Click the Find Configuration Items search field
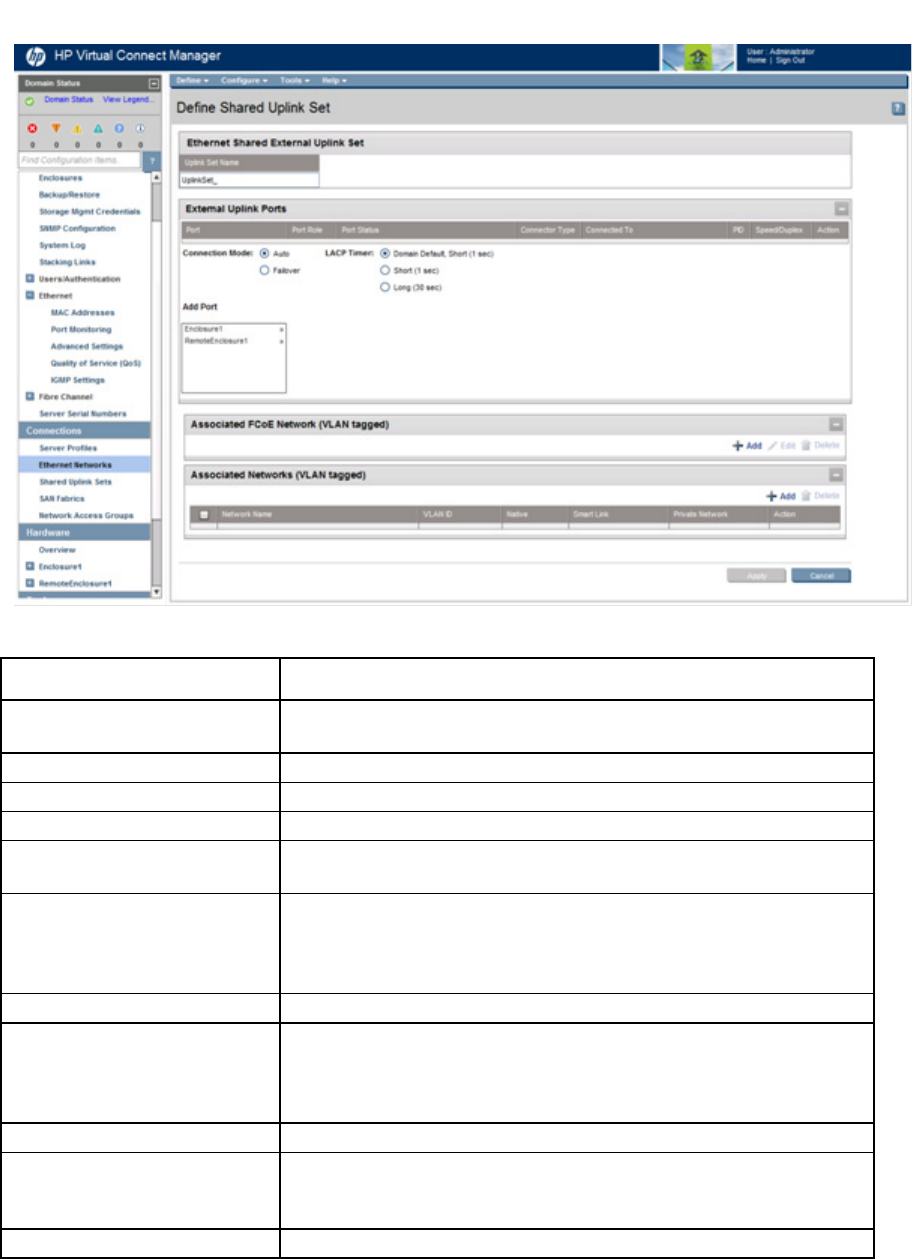The height and width of the screenshot is (1259, 919). pyautogui.click(x=79, y=160)
